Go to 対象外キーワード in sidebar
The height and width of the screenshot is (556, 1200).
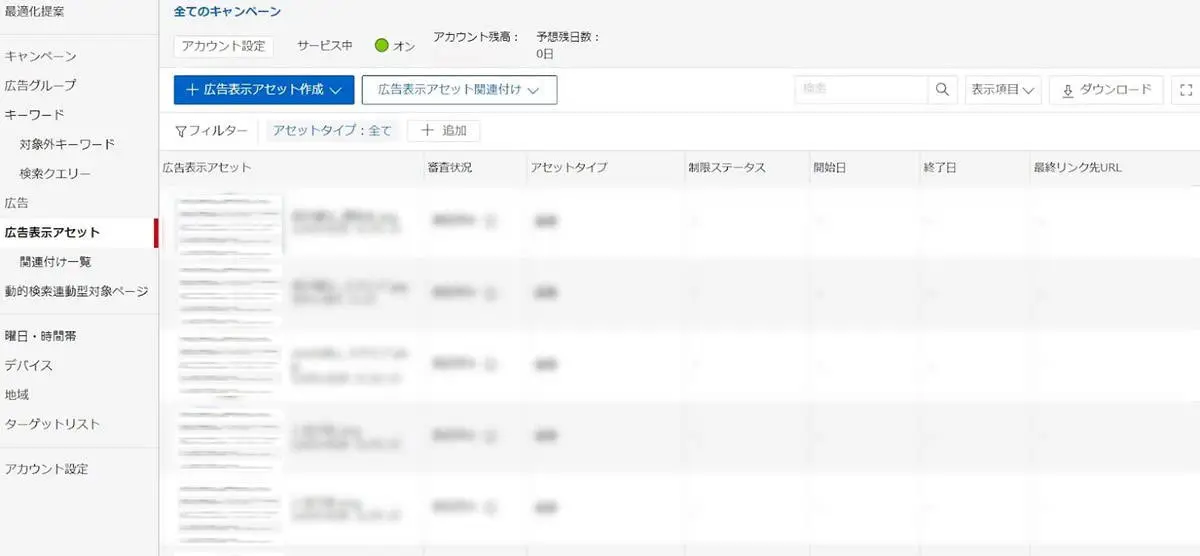67,144
